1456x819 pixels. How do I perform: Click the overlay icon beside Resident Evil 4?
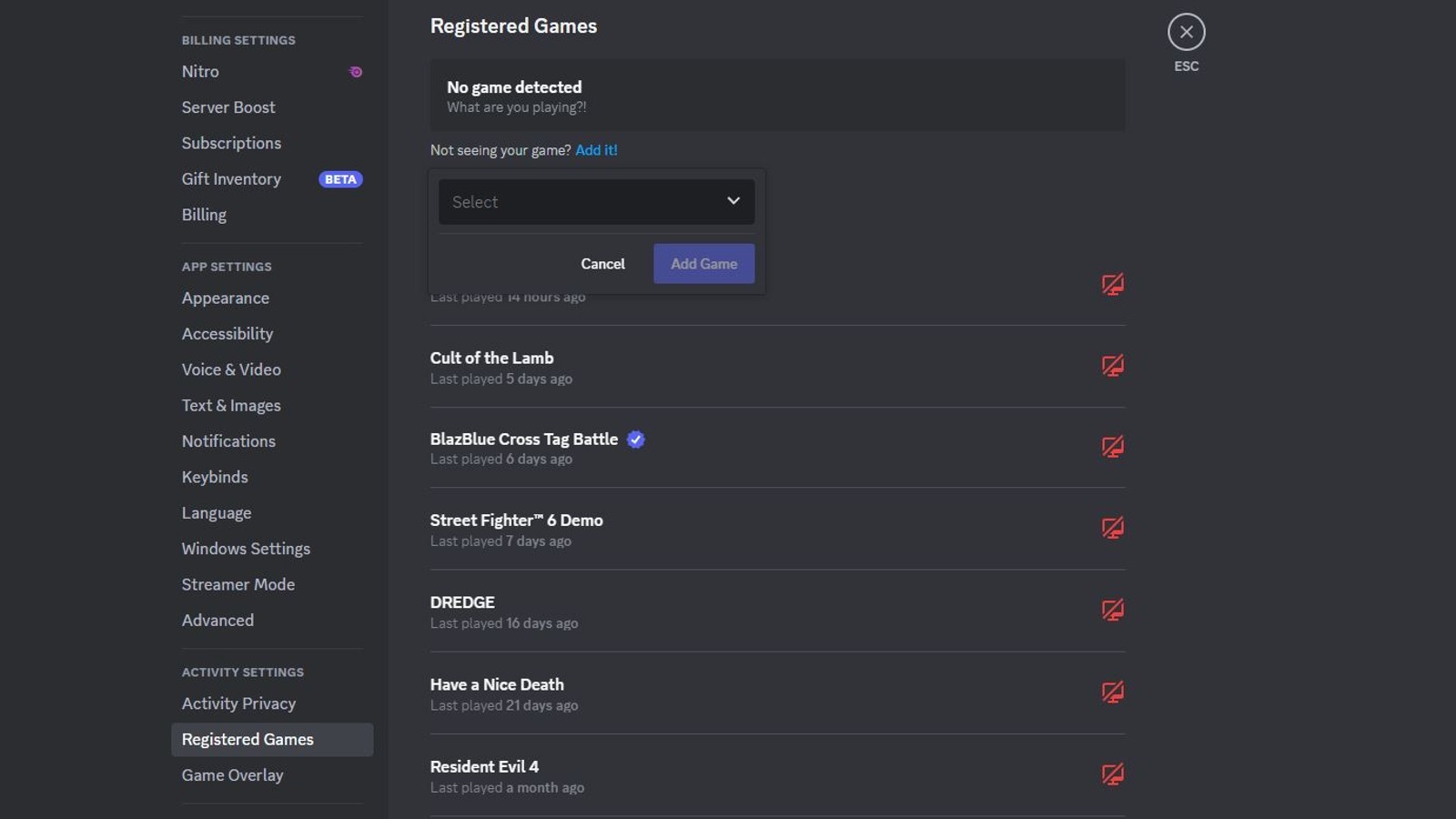pos(1111,774)
